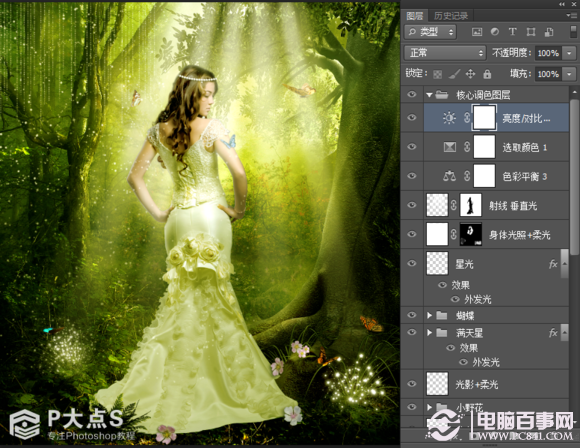The width and height of the screenshot is (580, 448).
Task: Expand the 满天星 group triangle
Action: [429, 333]
